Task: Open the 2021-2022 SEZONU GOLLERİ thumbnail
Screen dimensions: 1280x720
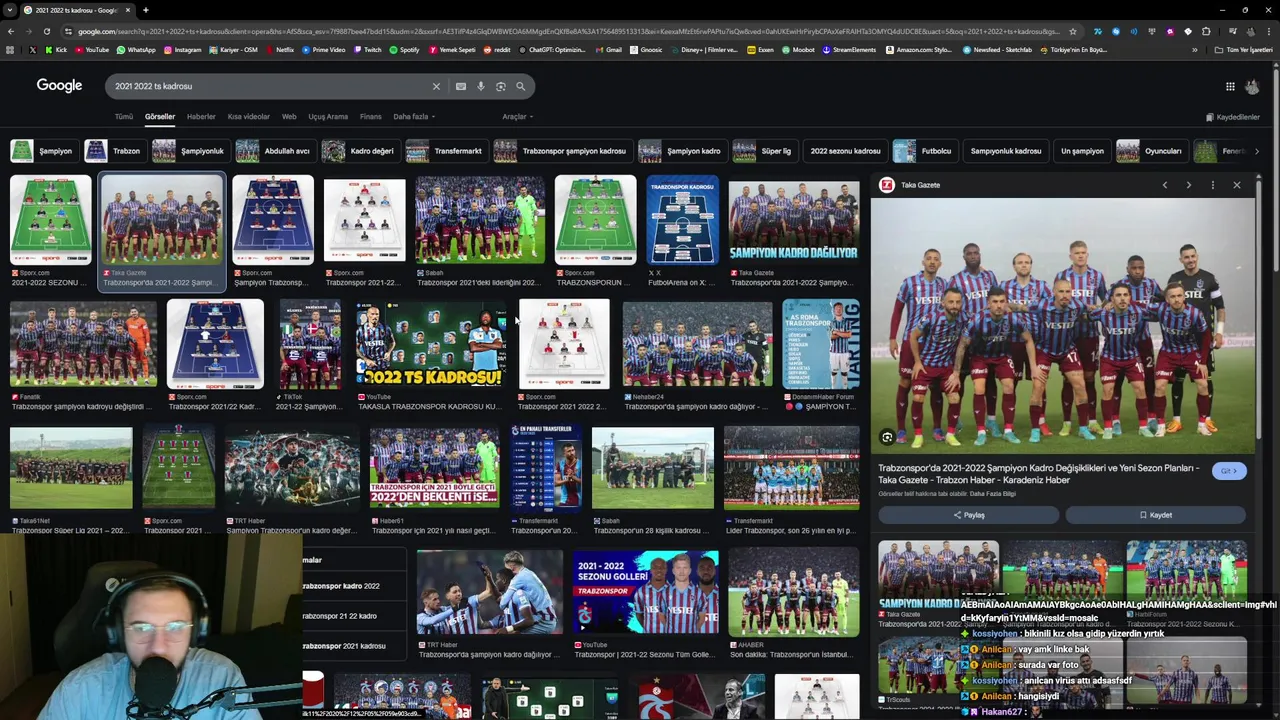Action: [x=645, y=592]
